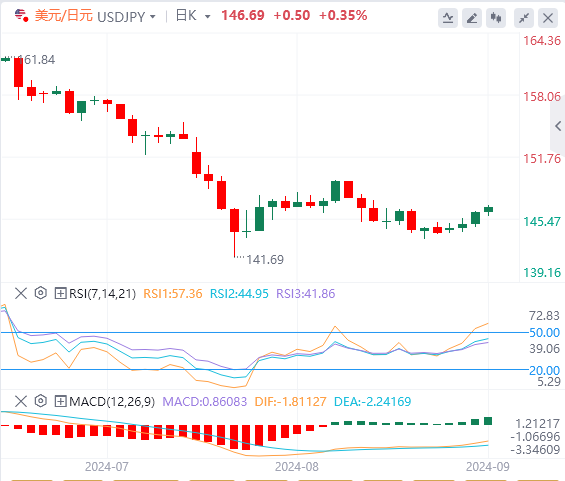Click RSI level 50.00 label
The image size is (565, 481).
544,333
